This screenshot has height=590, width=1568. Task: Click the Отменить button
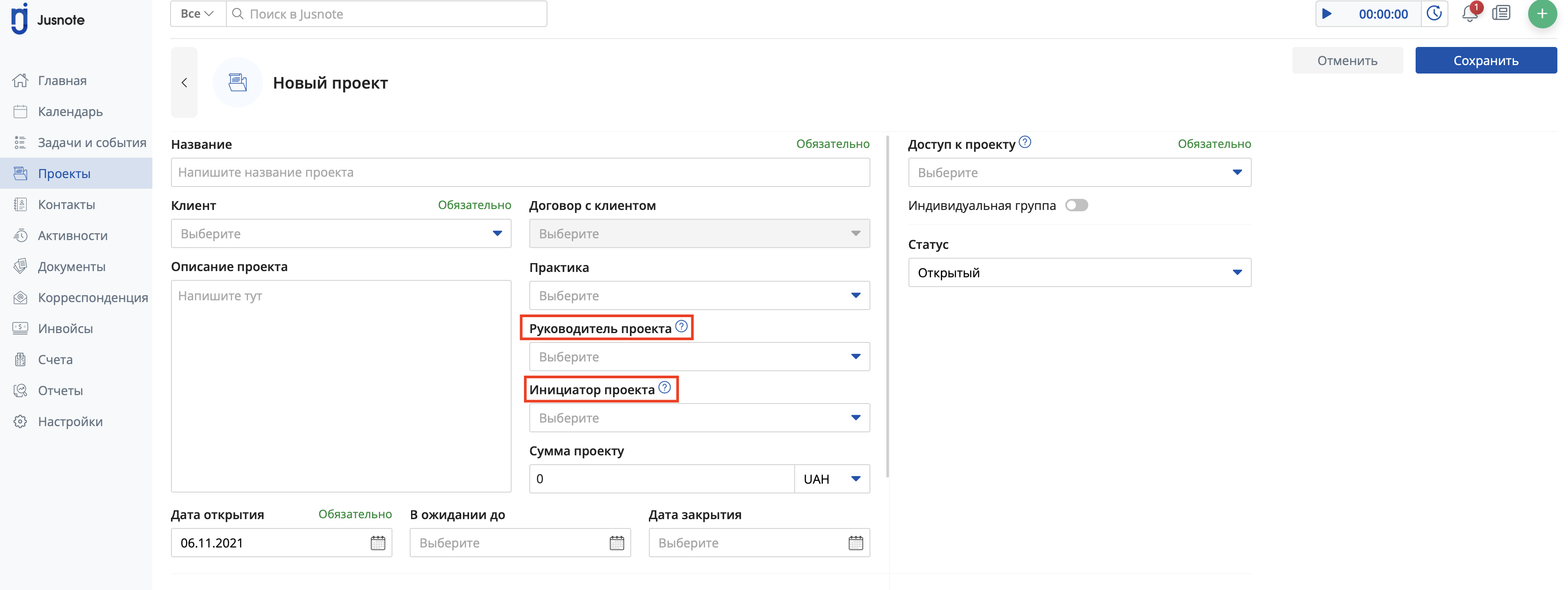(x=1347, y=60)
